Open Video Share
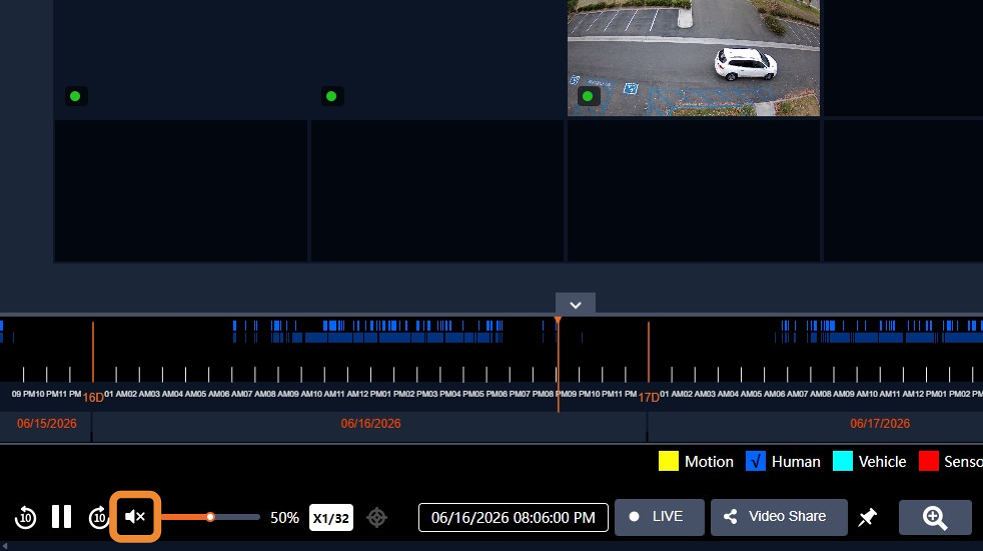The height and width of the screenshot is (551, 983). coord(779,517)
